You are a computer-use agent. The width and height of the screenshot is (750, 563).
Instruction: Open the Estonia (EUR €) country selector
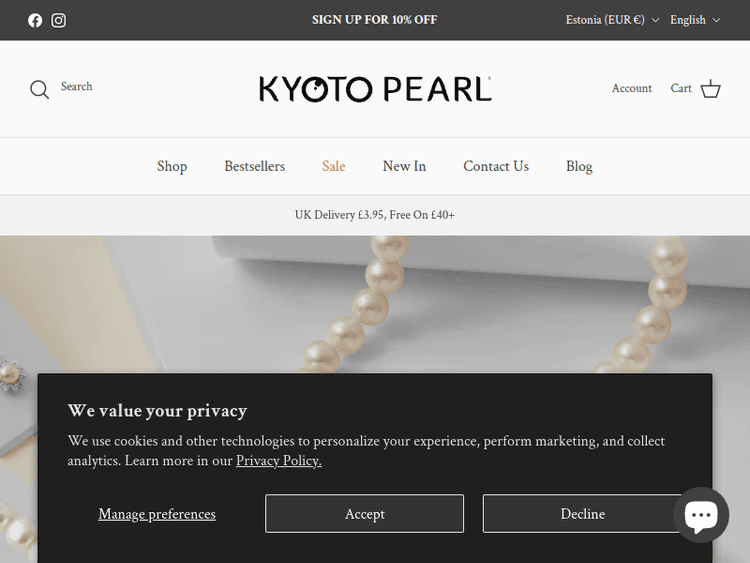(x=612, y=20)
